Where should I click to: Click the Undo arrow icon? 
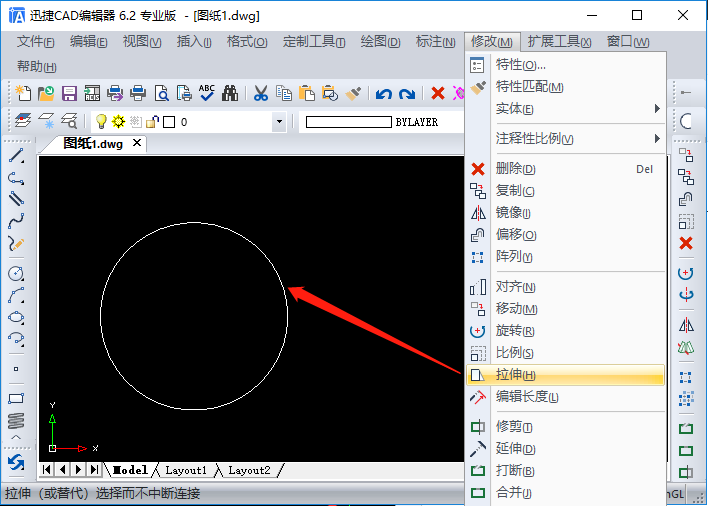pyautogui.click(x=384, y=94)
